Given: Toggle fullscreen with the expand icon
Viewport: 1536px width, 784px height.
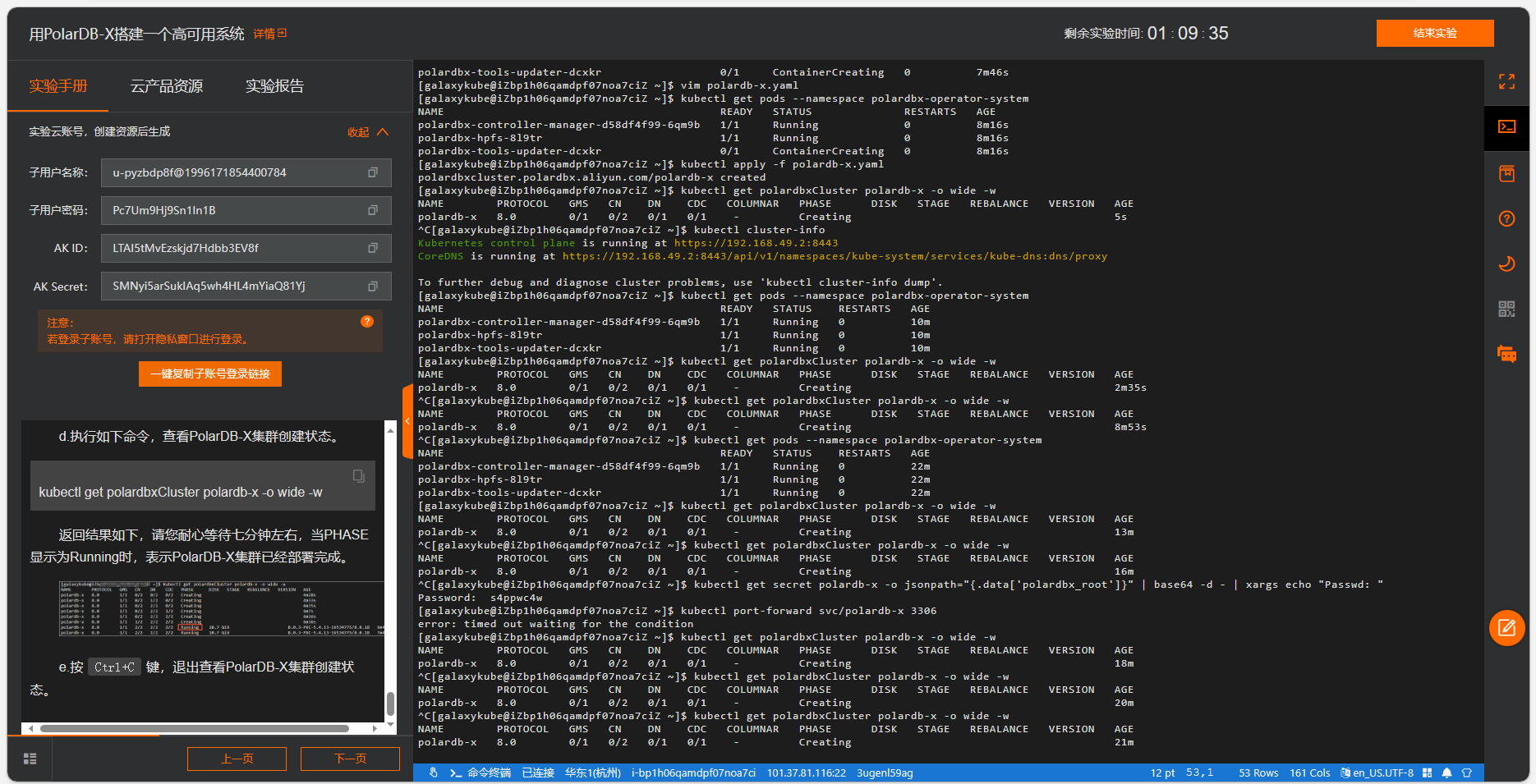Looking at the screenshot, I should coord(1506,81).
